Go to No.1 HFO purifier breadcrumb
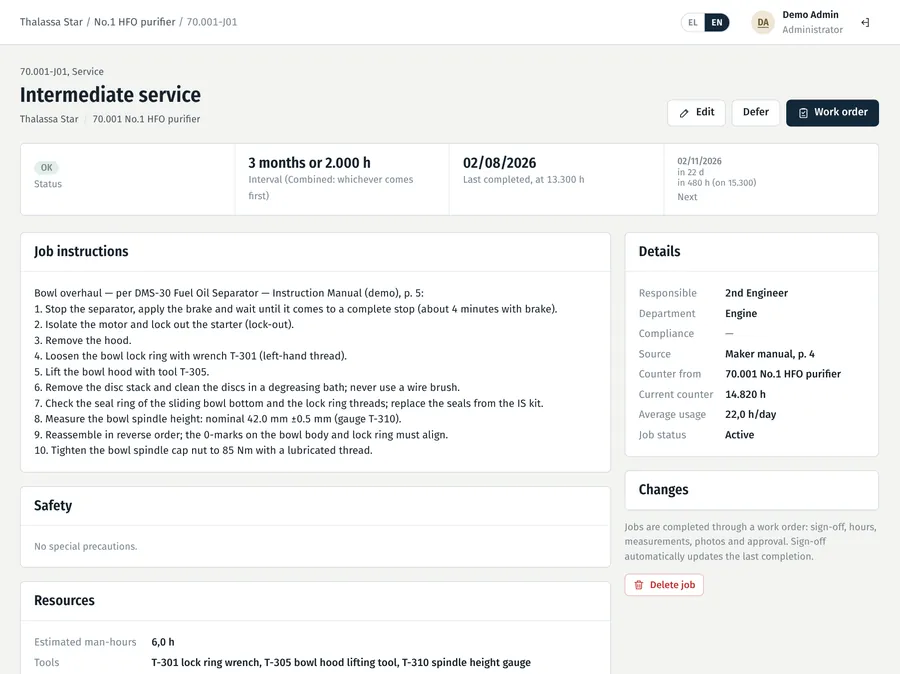Image resolution: width=900 pixels, height=674 pixels. coord(134,22)
